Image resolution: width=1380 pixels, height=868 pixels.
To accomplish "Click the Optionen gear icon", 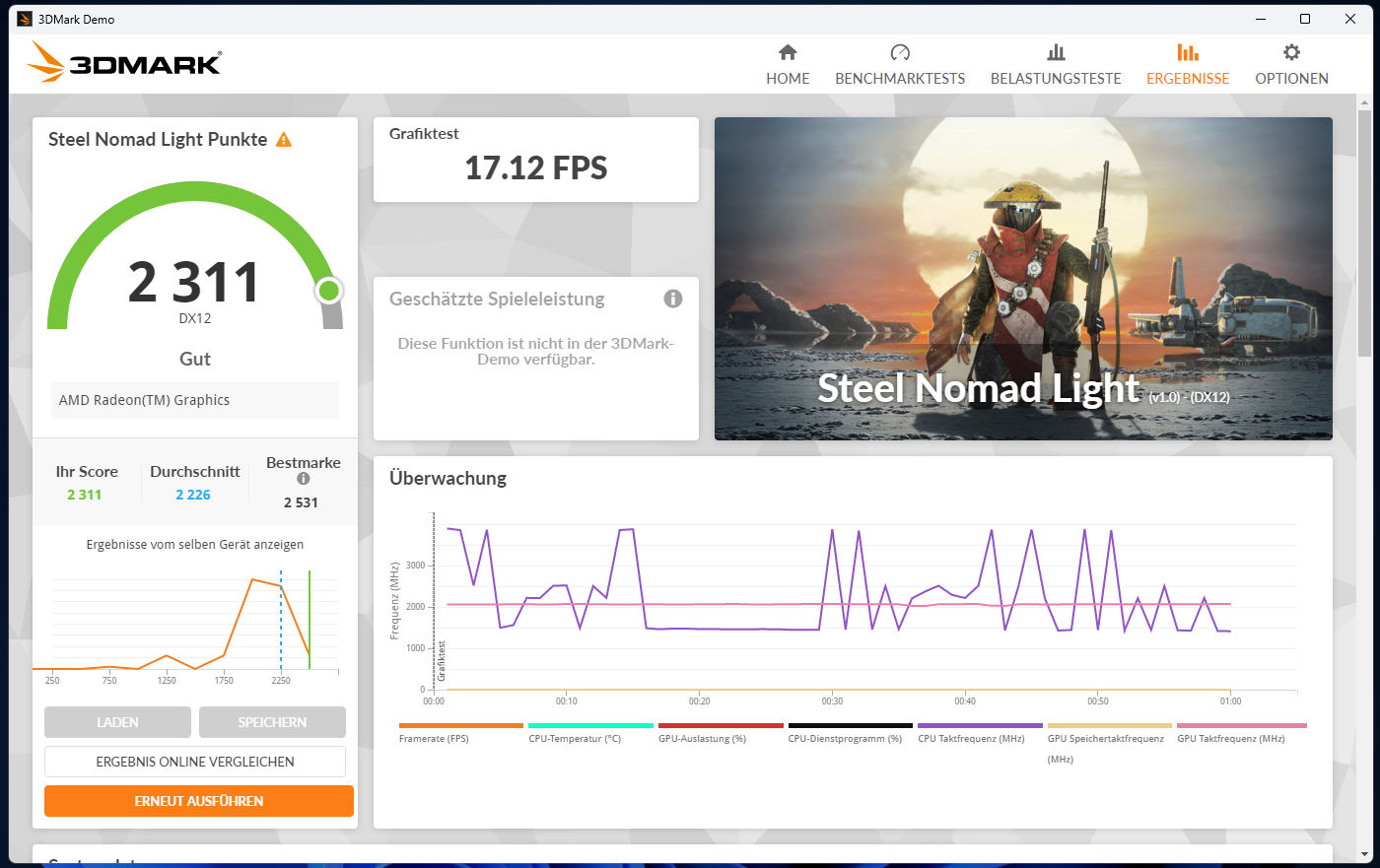I will [1291, 52].
